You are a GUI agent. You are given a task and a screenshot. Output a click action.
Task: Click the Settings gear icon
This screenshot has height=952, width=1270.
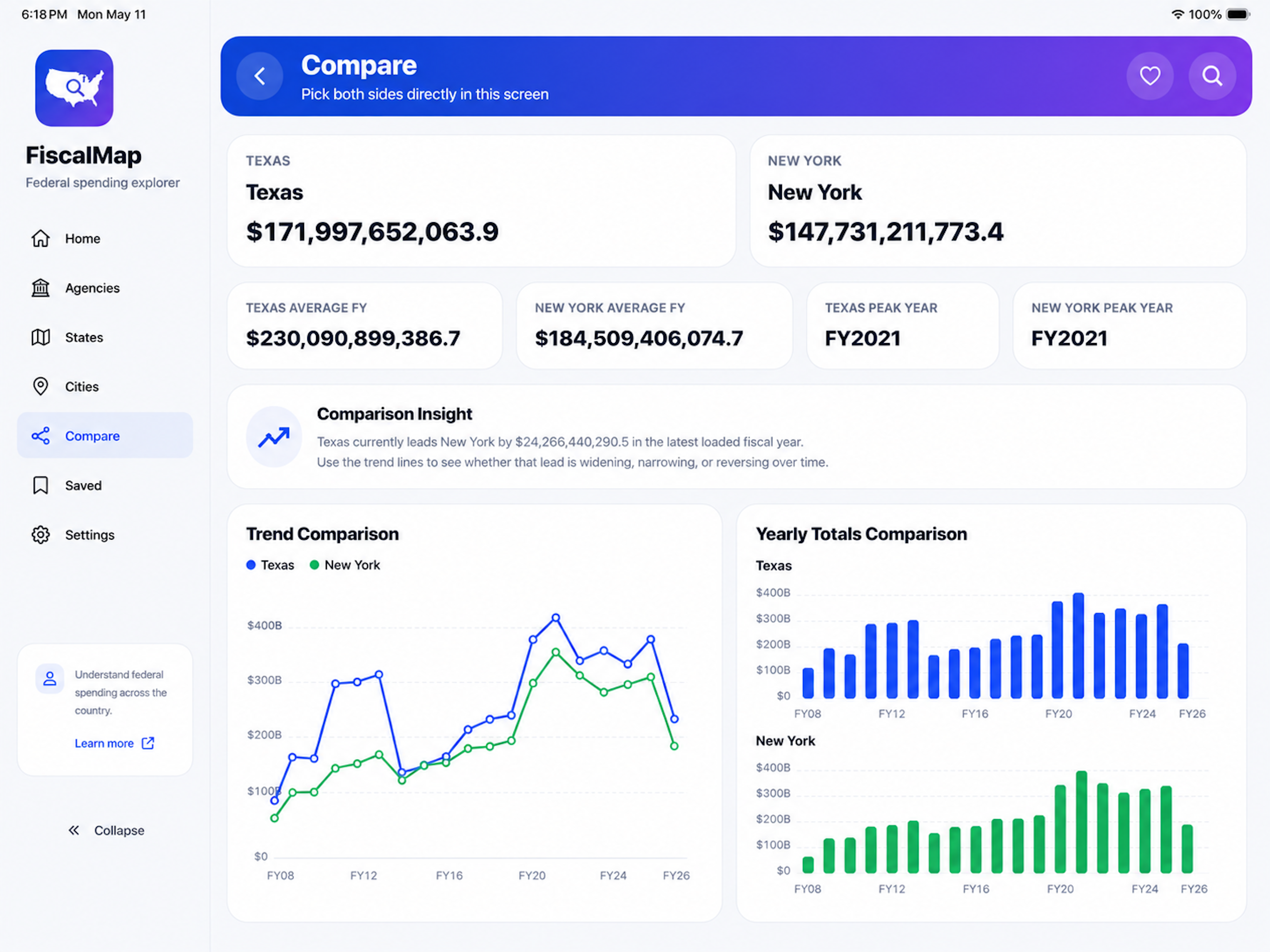coord(40,535)
